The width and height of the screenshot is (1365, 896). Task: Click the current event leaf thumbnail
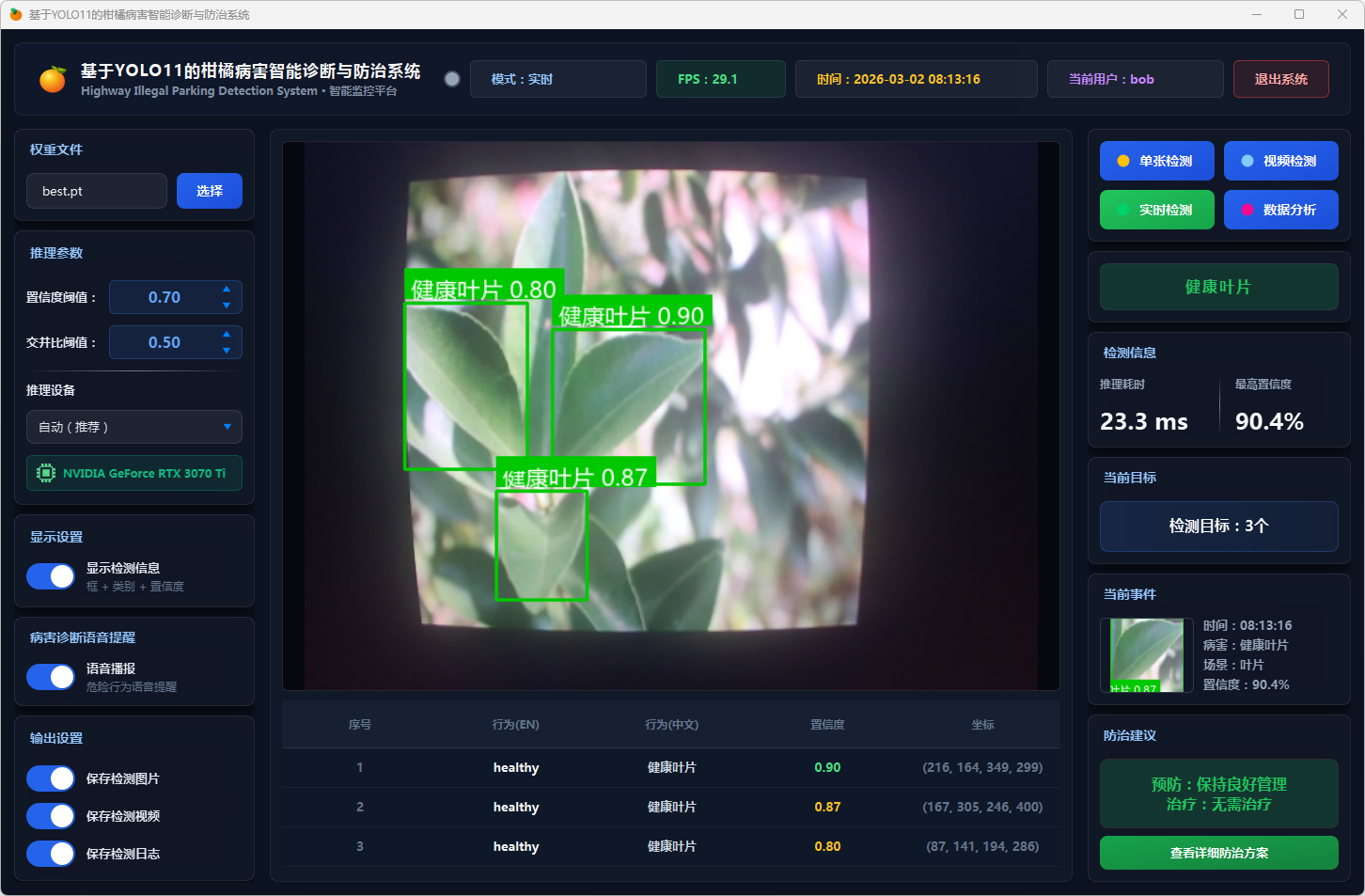[1146, 655]
